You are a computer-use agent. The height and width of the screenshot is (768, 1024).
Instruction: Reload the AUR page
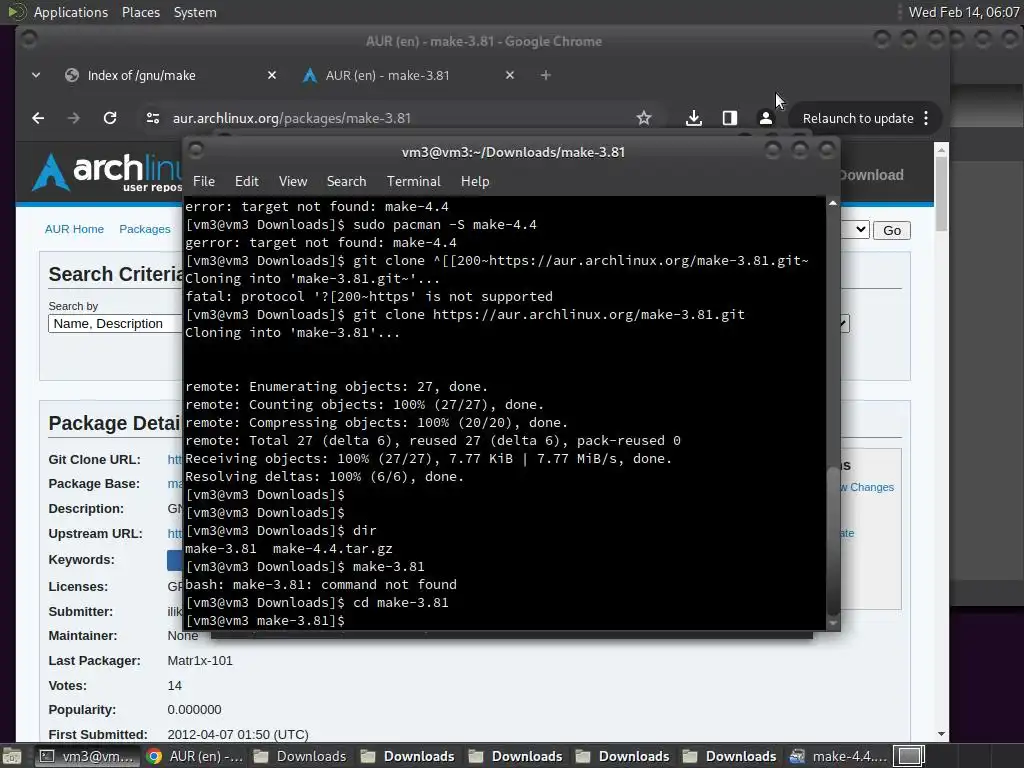(110, 118)
